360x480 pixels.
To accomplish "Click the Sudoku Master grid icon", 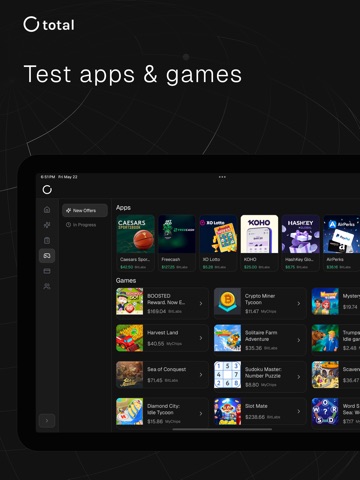I will (x=227, y=375).
